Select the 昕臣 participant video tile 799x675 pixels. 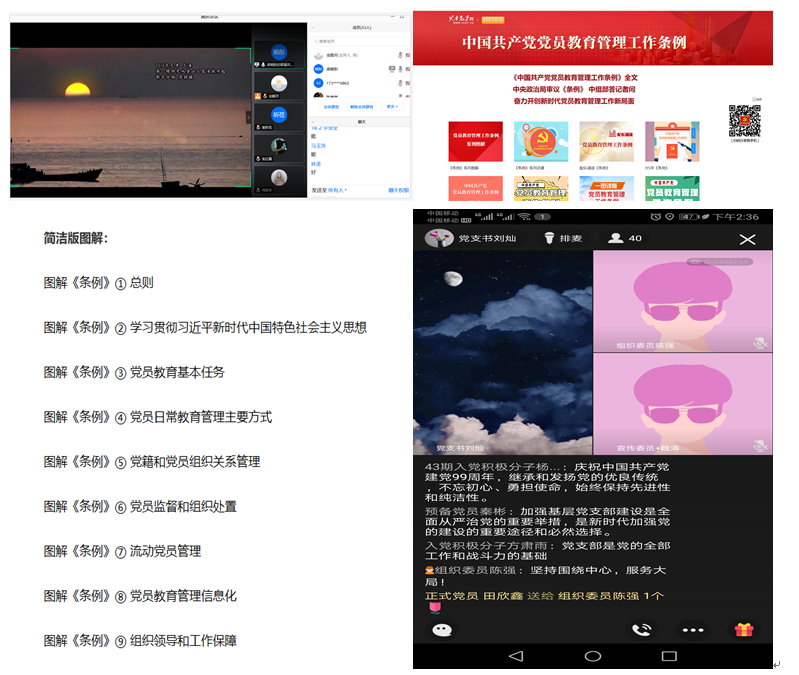pos(279,116)
